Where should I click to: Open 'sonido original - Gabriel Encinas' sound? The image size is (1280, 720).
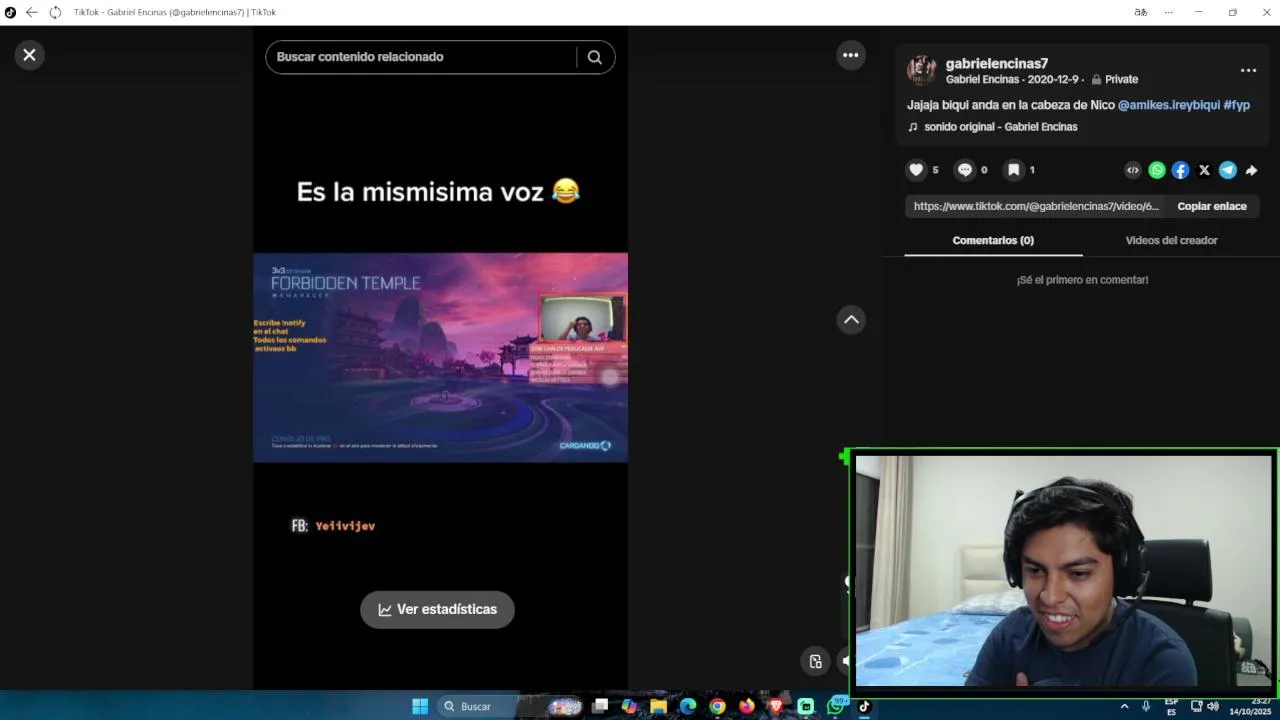[999, 127]
